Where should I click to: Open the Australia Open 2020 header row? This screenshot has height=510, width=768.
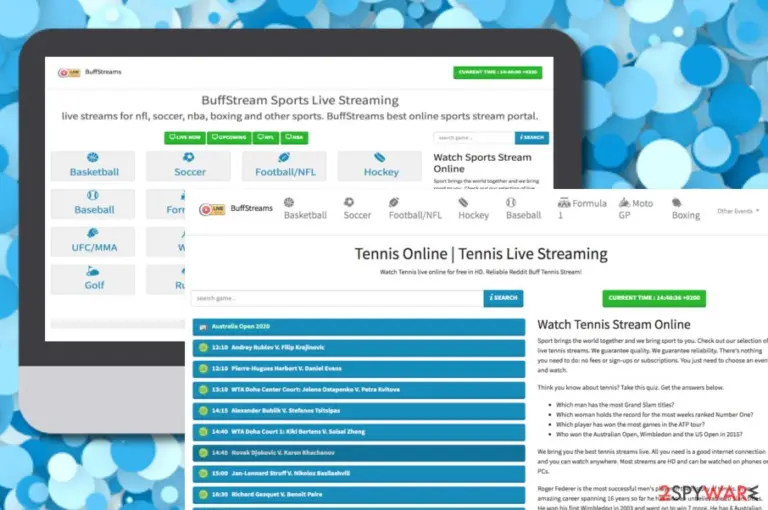pos(359,327)
